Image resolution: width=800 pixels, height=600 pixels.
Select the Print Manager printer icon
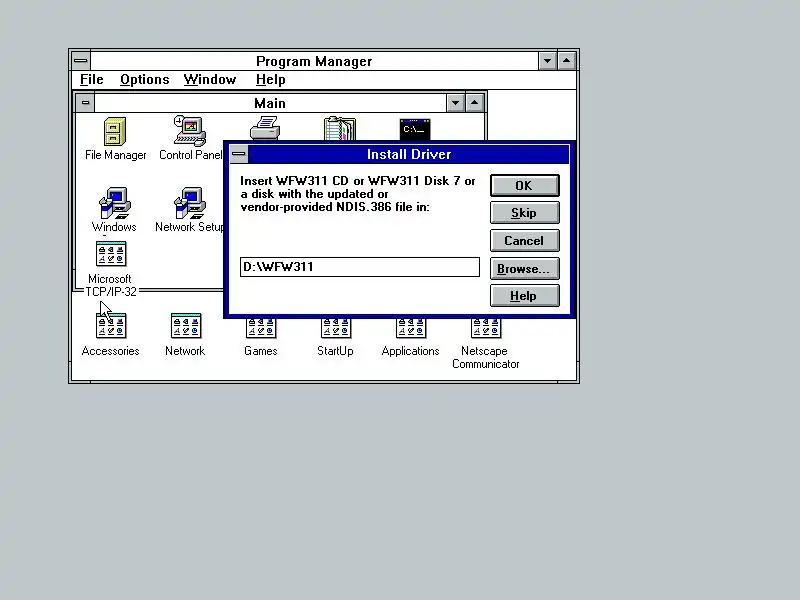click(x=265, y=128)
